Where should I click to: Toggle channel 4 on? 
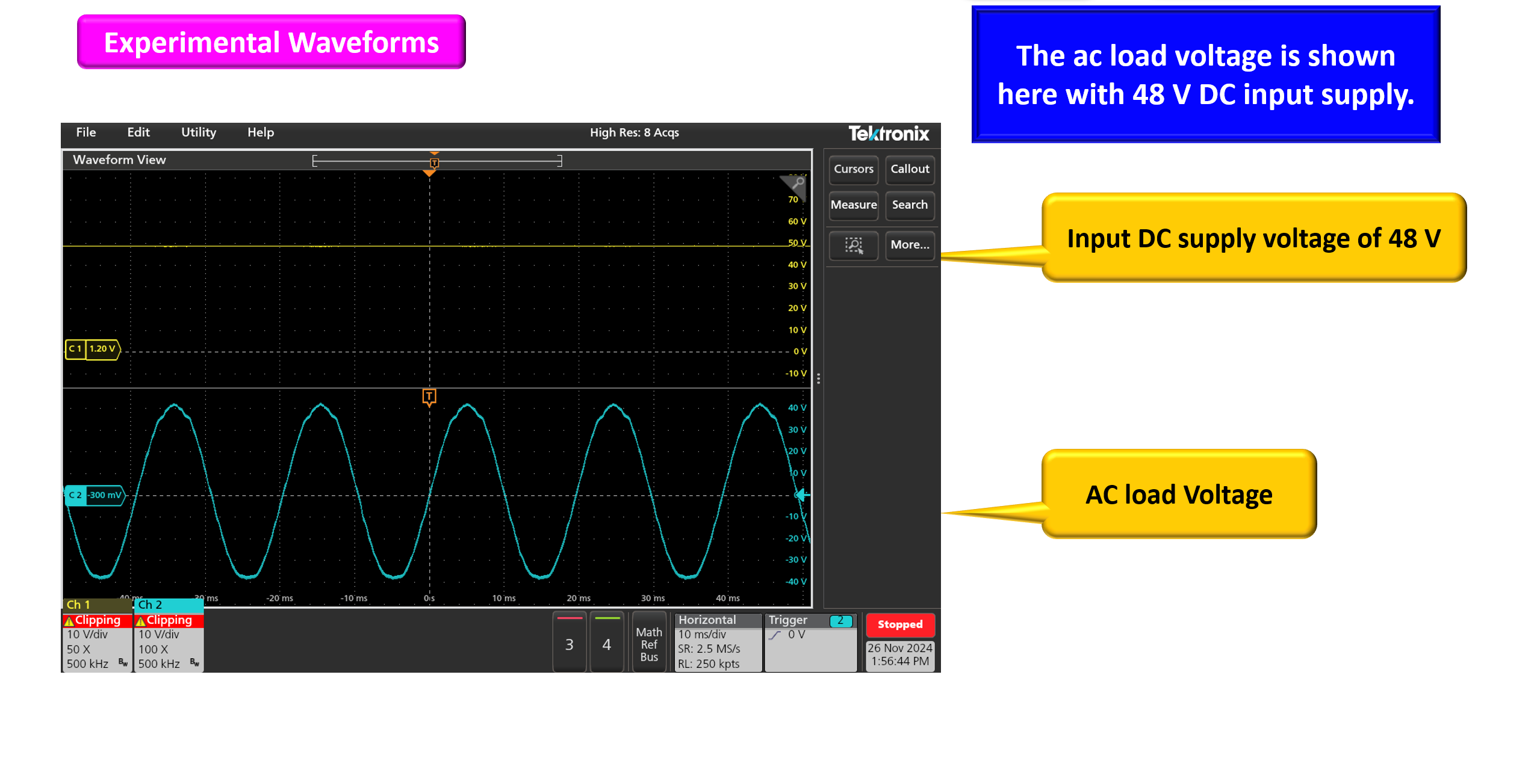tap(607, 642)
